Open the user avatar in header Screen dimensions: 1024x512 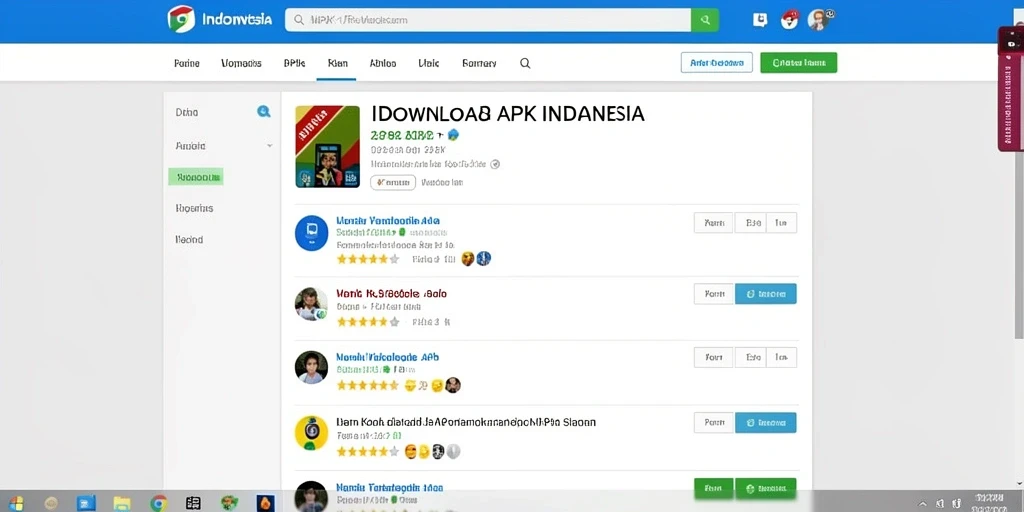[818, 20]
